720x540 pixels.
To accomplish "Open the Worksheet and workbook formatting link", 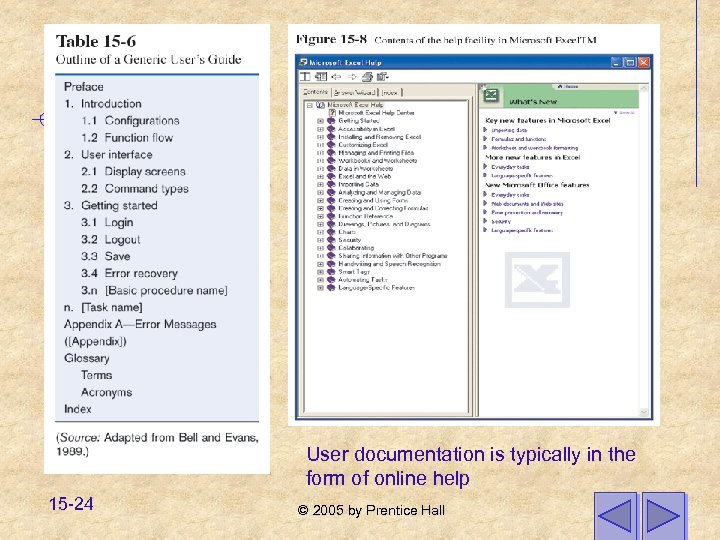I will coord(534,148).
